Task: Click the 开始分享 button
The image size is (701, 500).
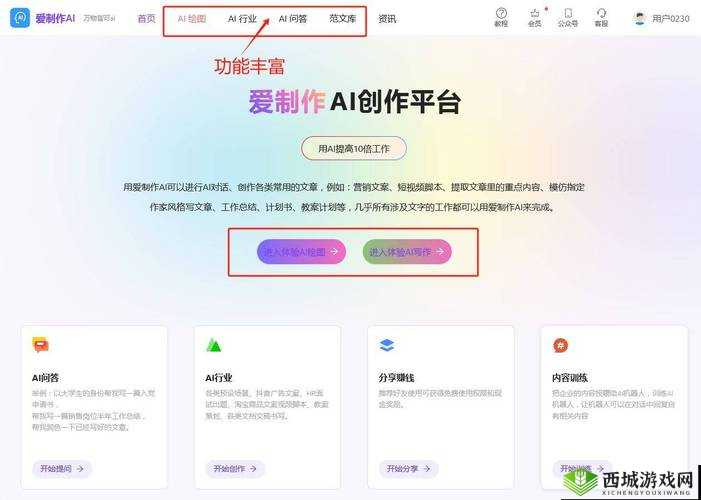Action: [x=409, y=469]
